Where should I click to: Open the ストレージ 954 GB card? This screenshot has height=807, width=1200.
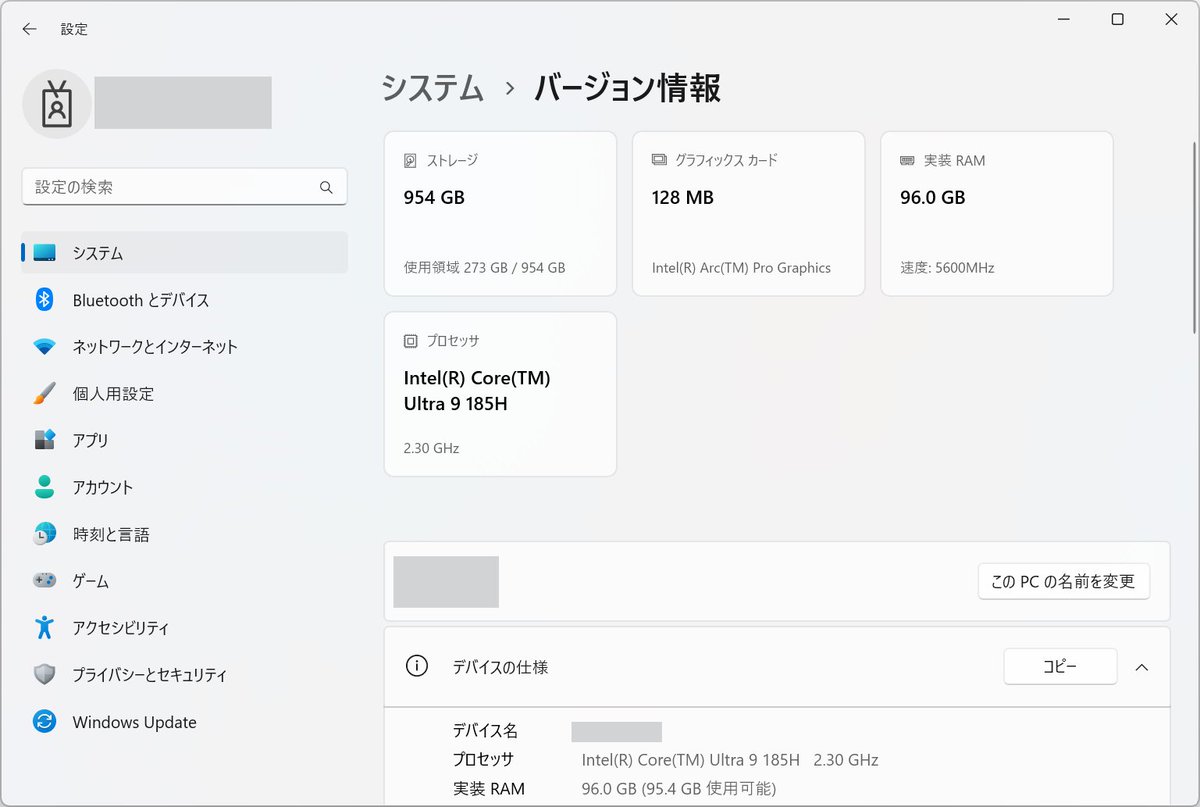pyautogui.click(x=500, y=214)
